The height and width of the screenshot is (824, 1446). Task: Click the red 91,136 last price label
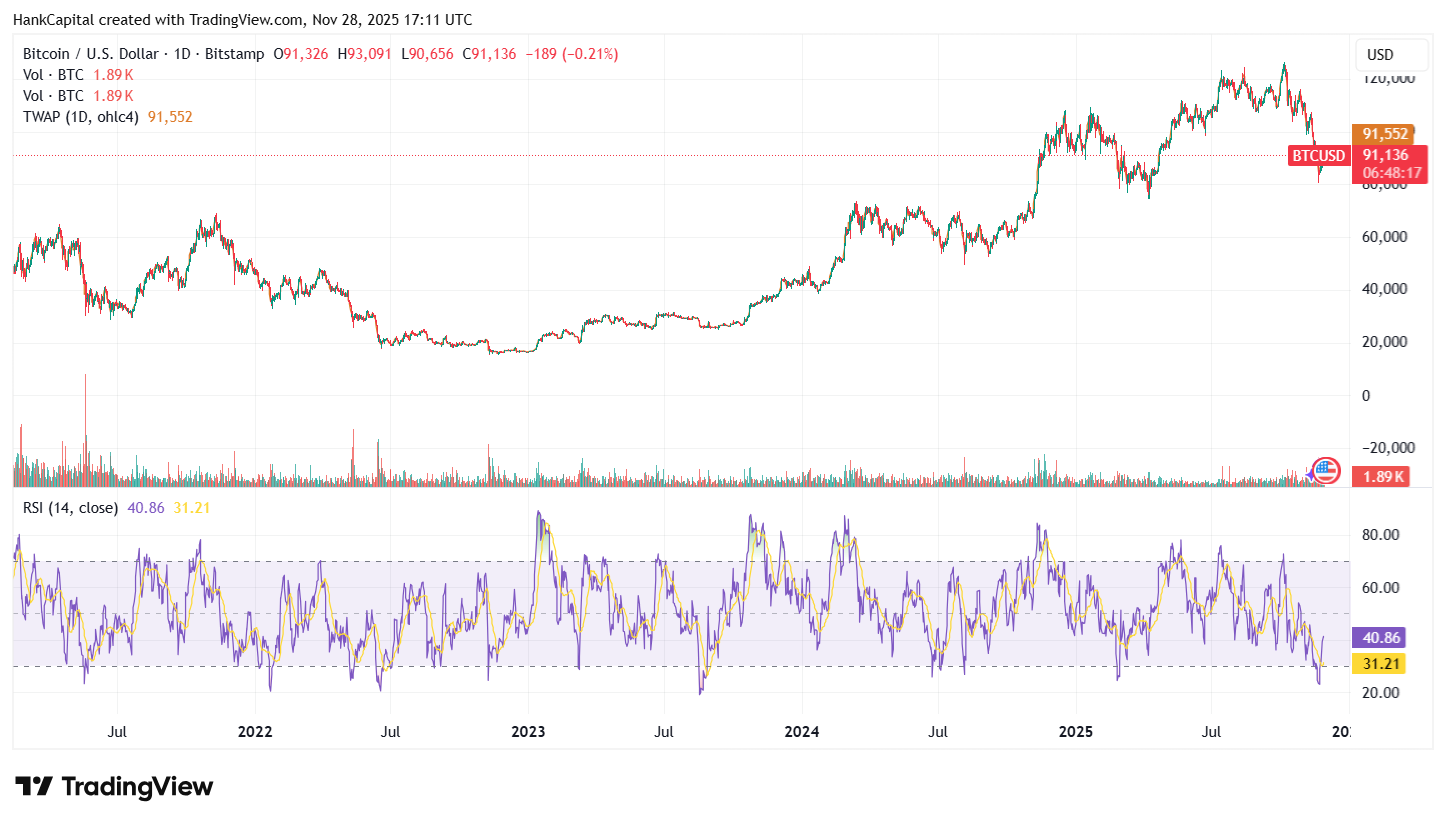[x=1385, y=155]
